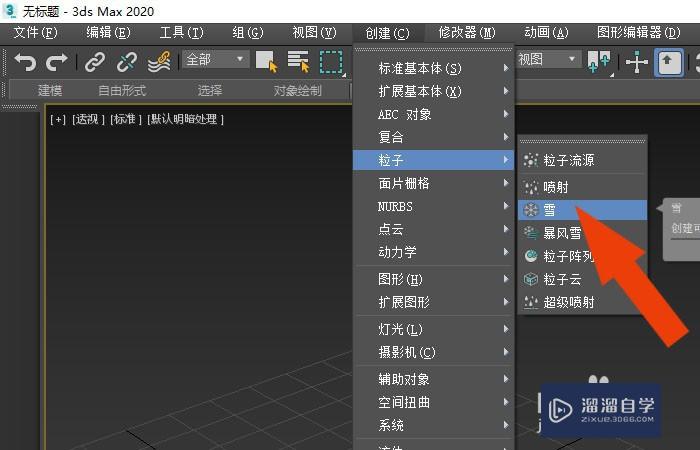Image resolution: width=700 pixels, height=450 pixels.
Task: Expand the 动力学 submenu
Action: (433, 252)
